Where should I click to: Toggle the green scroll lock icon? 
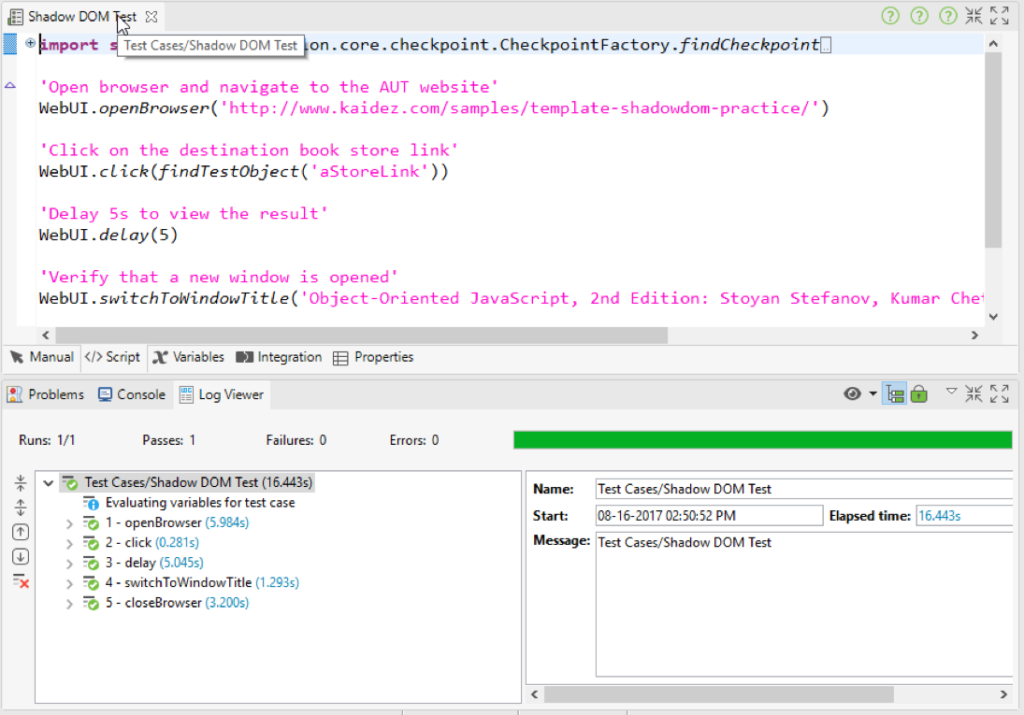[919, 394]
